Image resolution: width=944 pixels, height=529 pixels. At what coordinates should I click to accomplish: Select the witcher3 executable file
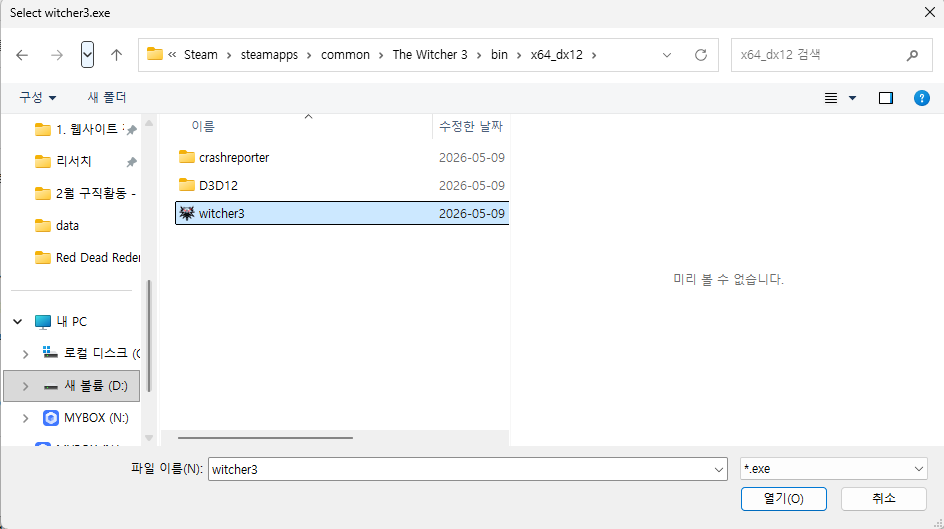(x=342, y=213)
